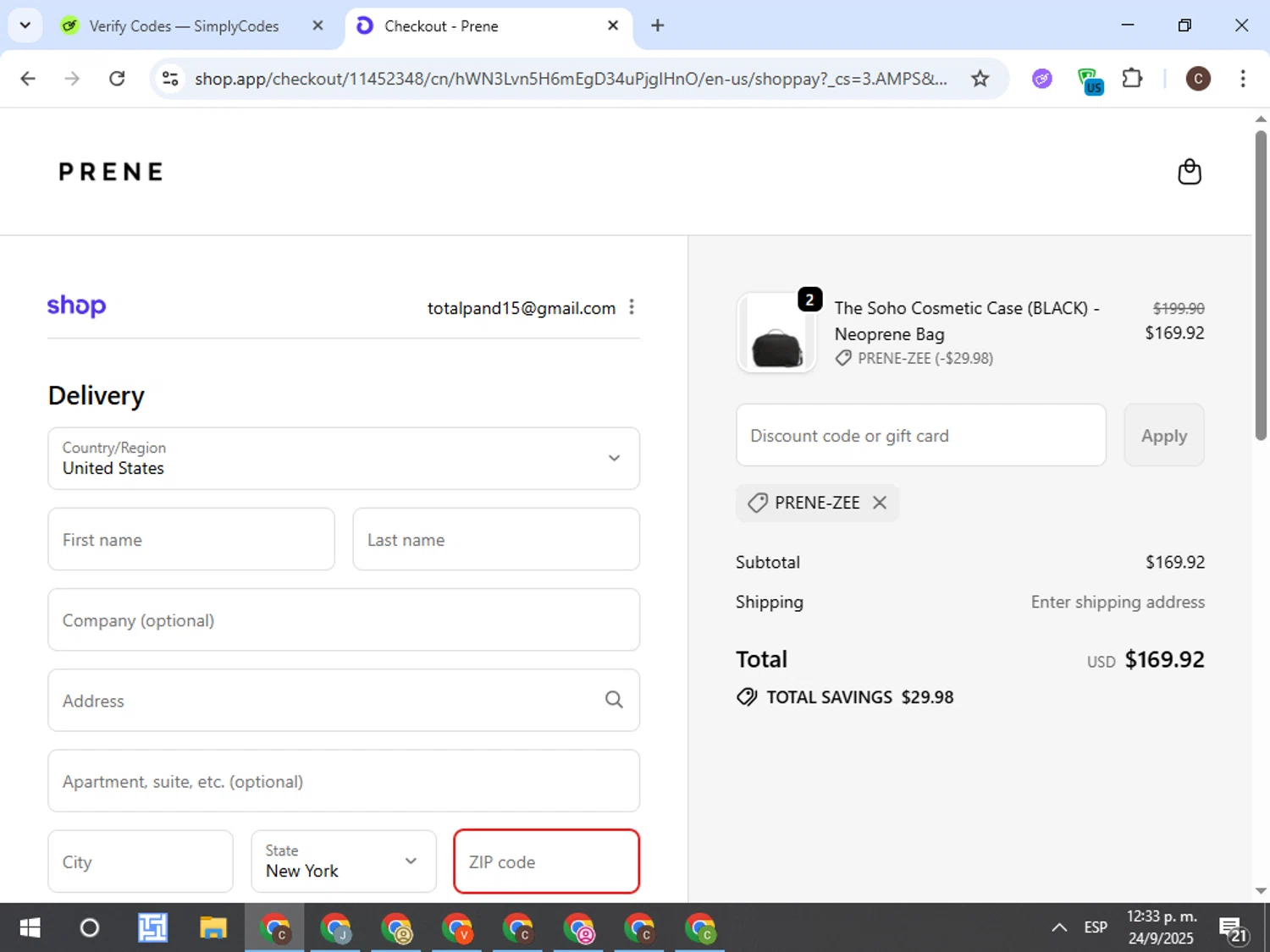
Task: Remove the PRENE-ZEE discount code
Action: click(880, 503)
